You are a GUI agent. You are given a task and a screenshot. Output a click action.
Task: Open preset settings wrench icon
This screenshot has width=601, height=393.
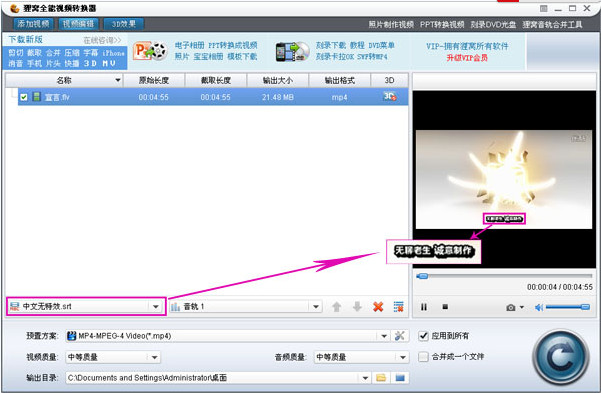pyautogui.click(x=399, y=336)
